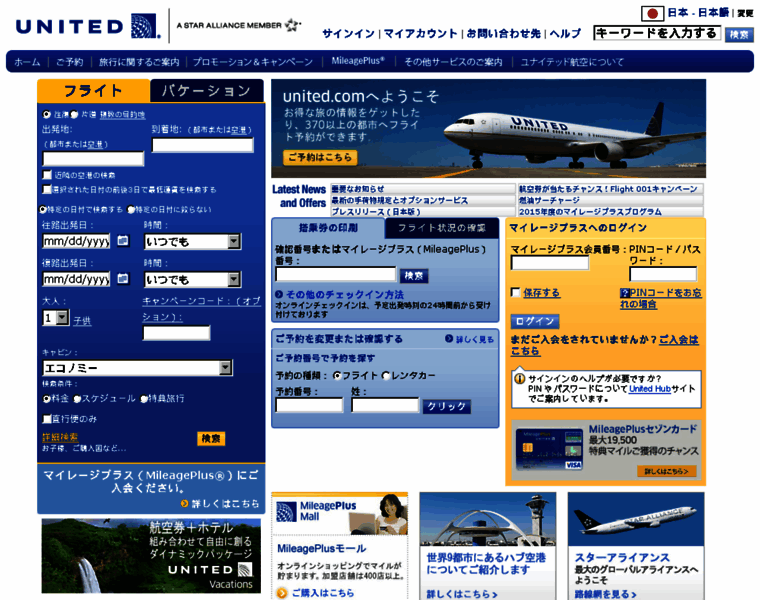Click the yellow flight 検索 button
The image size is (760, 600).
(211, 438)
